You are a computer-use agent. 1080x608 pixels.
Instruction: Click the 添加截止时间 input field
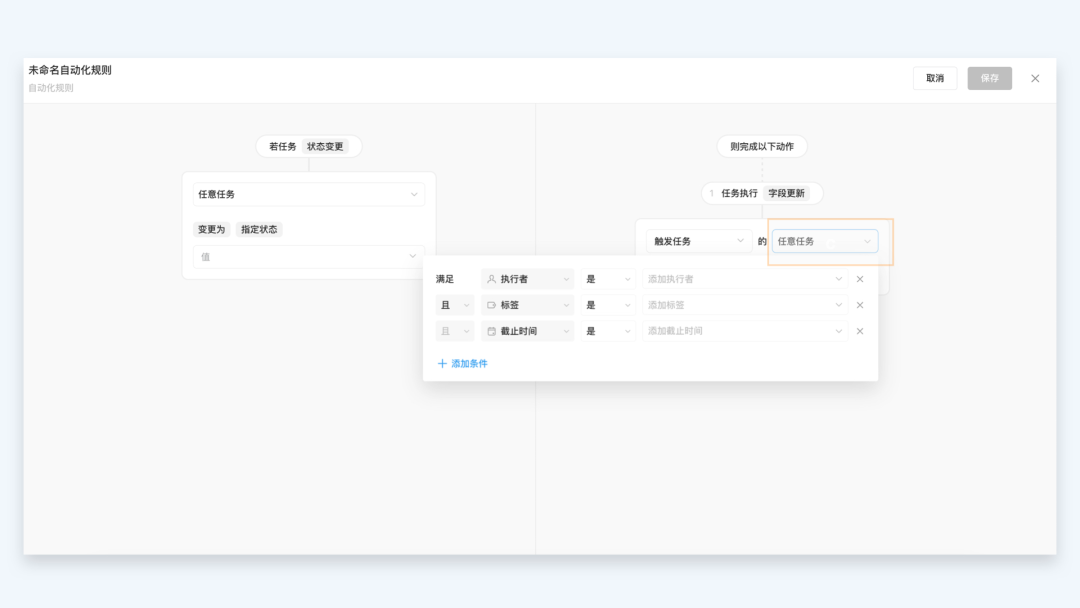pos(744,331)
